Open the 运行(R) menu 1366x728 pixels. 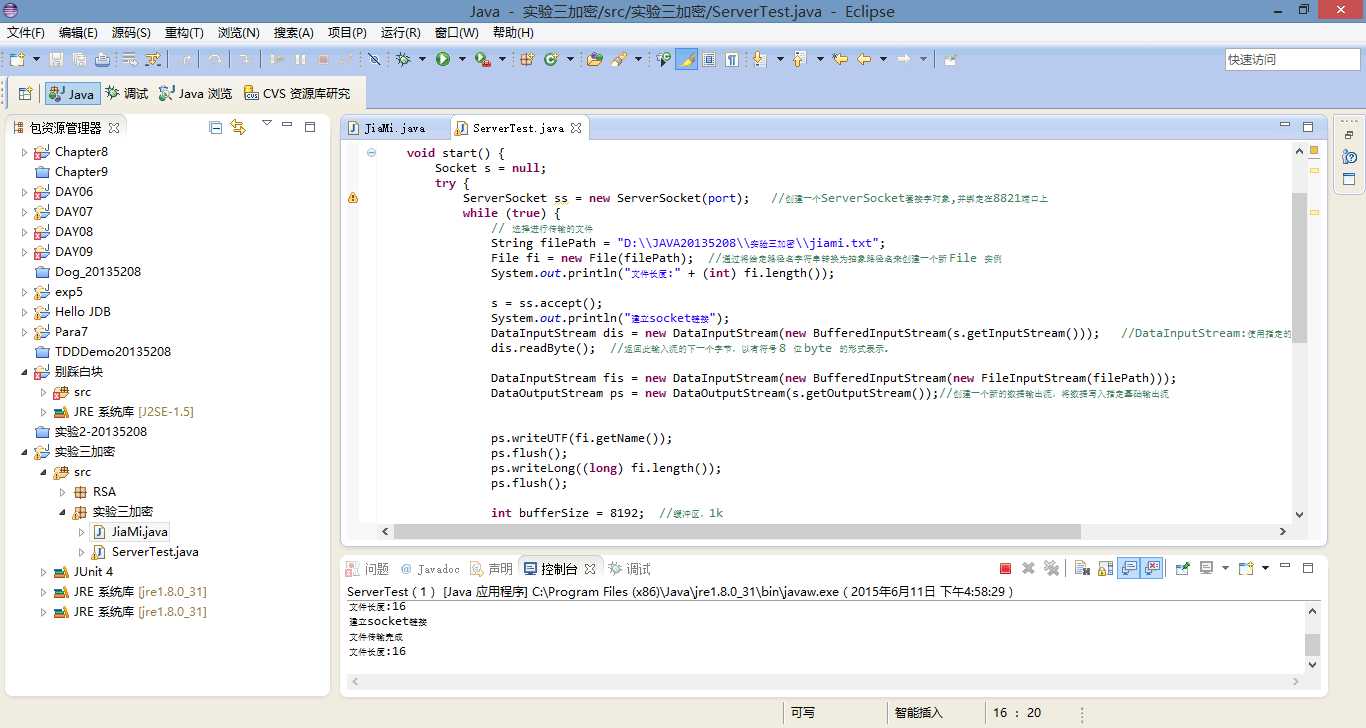(x=401, y=32)
